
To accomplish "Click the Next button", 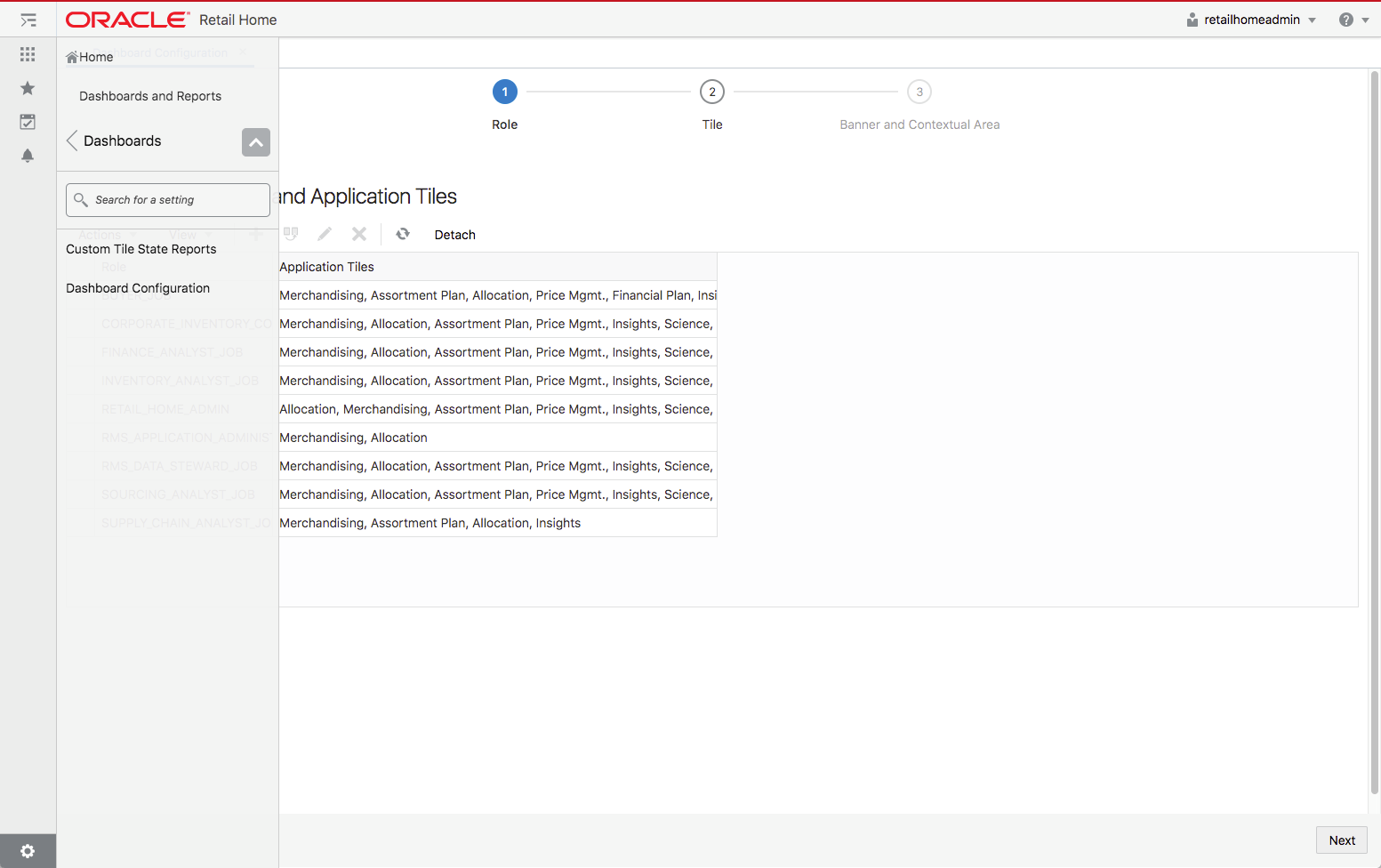I will coord(1341,840).
